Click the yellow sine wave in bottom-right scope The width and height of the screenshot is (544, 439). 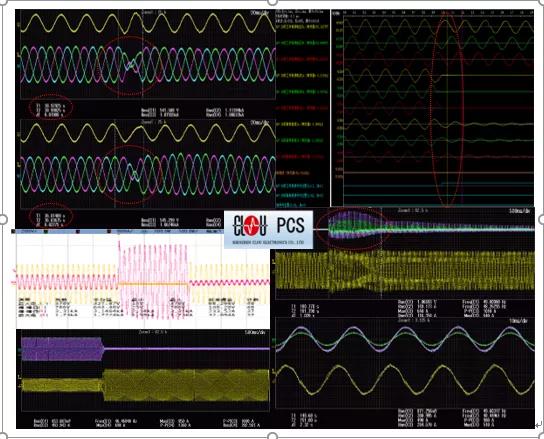[x=405, y=379]
